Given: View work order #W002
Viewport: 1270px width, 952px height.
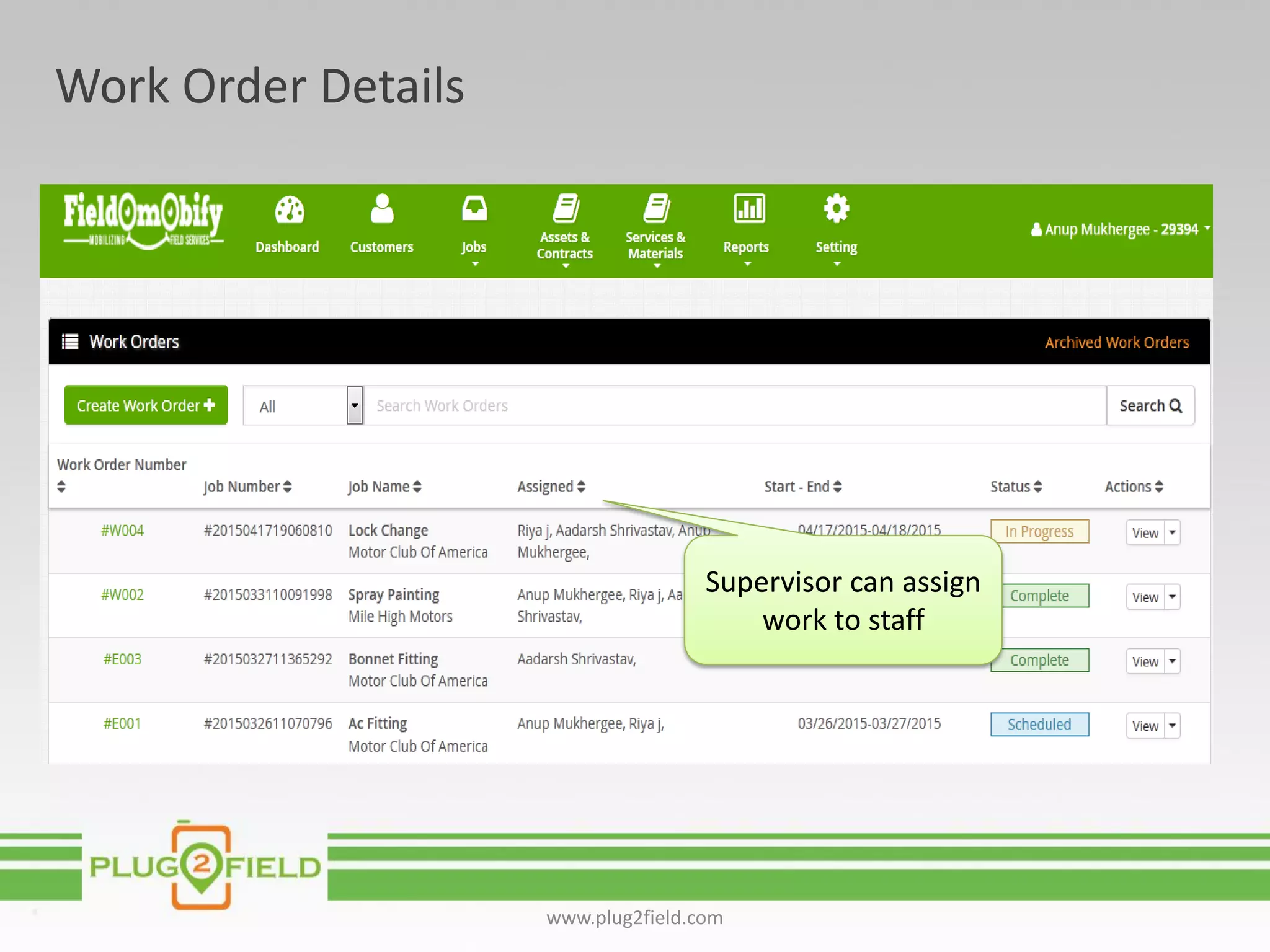Looking at the screenshot, I should 1145,597.
